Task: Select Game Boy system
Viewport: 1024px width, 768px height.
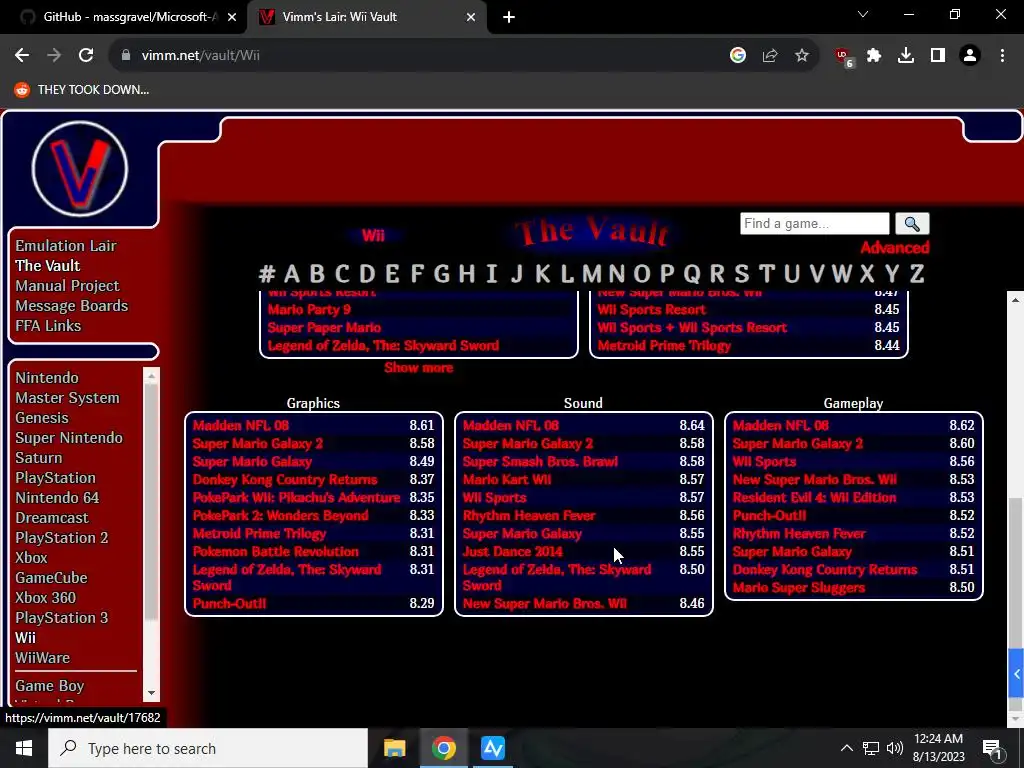Action: [x=50, y=686]
